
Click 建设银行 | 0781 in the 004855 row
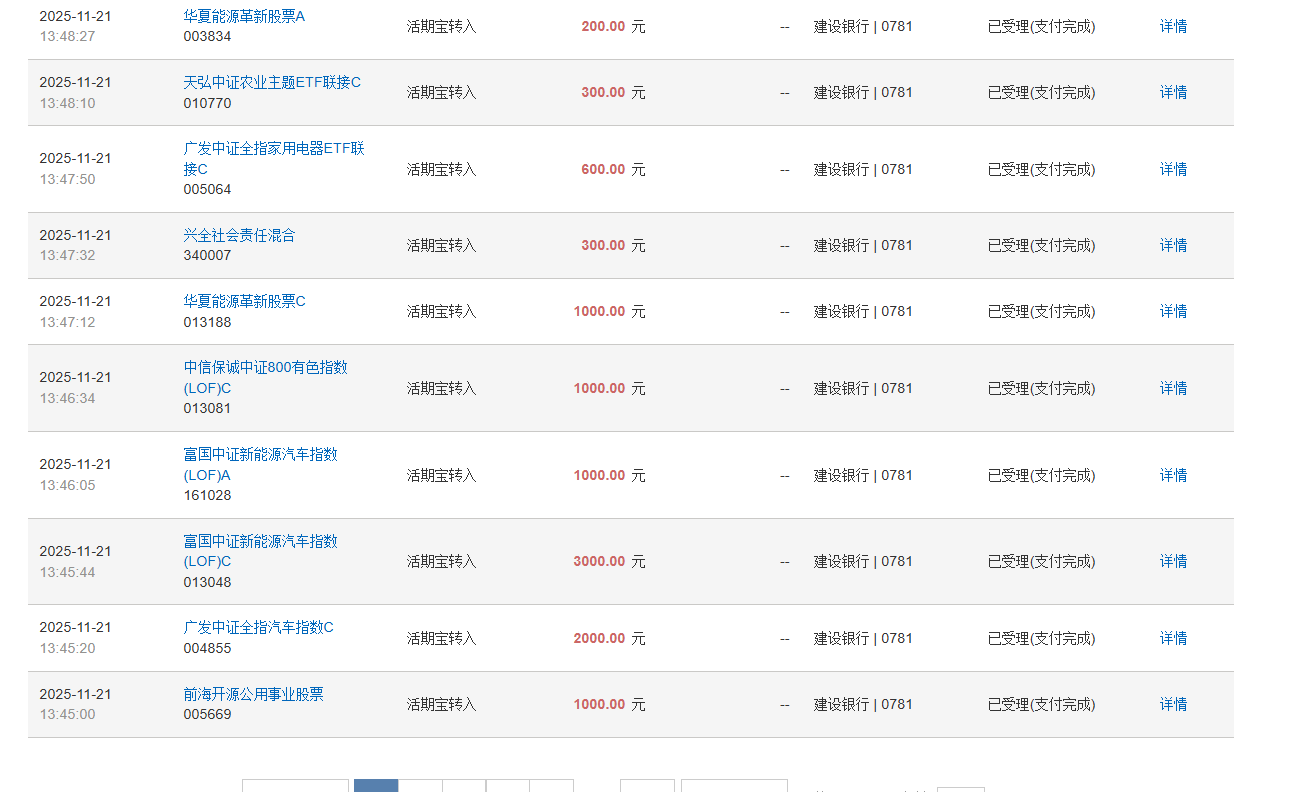click(863, 638)
